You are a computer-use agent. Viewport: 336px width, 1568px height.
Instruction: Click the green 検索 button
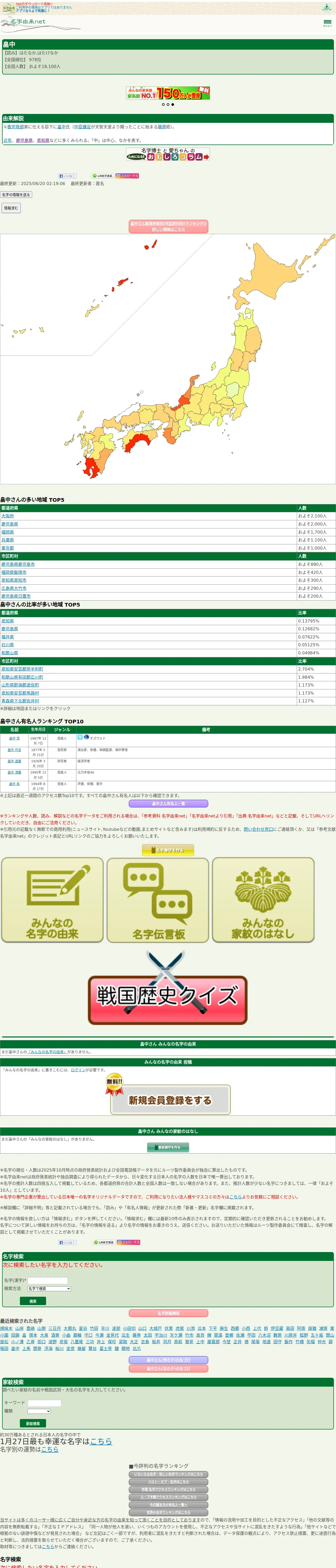(33, 1301)
